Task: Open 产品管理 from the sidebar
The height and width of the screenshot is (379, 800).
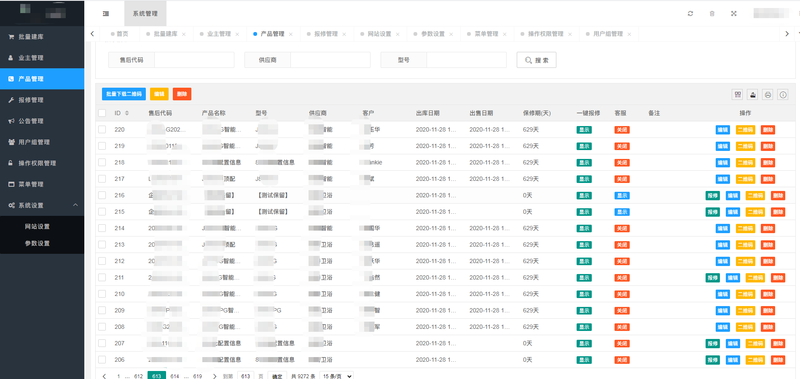Action: click(42, 79)
